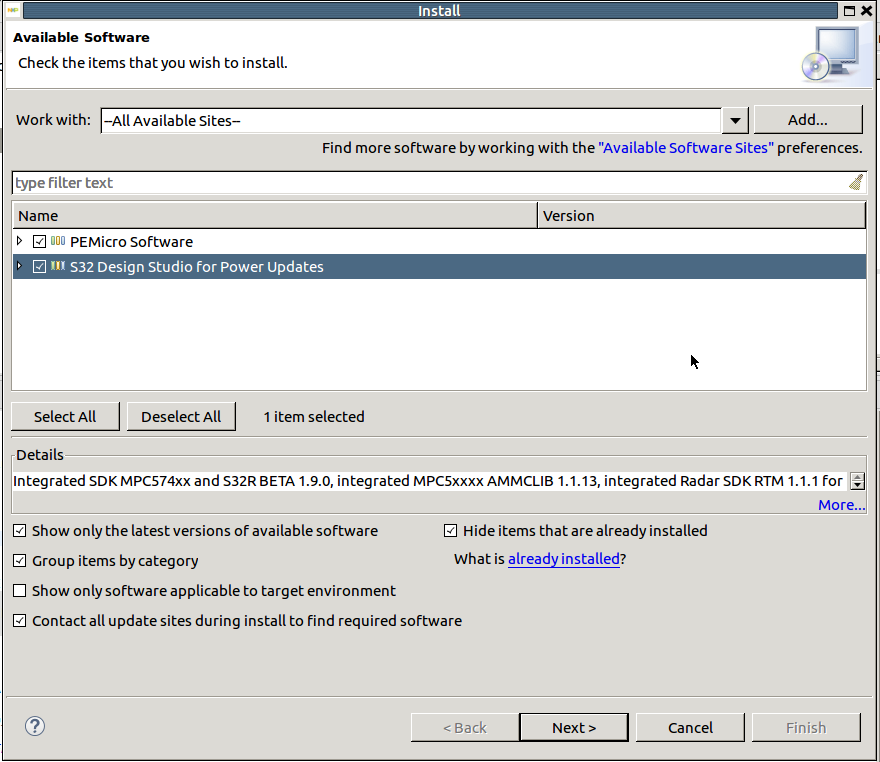Click Deselect All button
The width and height of the screenshot is (880, 762).
pos(181,416)
